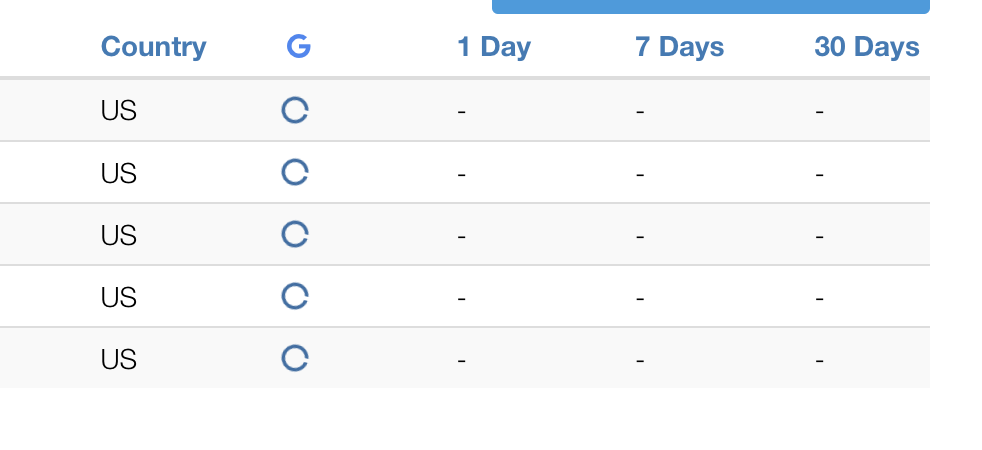Sort by the 7 Days column header

[680, 47]
